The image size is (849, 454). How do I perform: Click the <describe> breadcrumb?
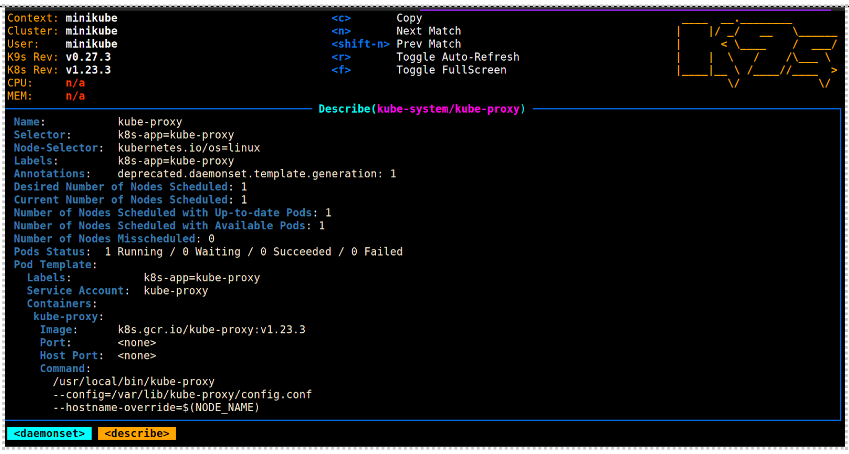[x=137, y=433]
